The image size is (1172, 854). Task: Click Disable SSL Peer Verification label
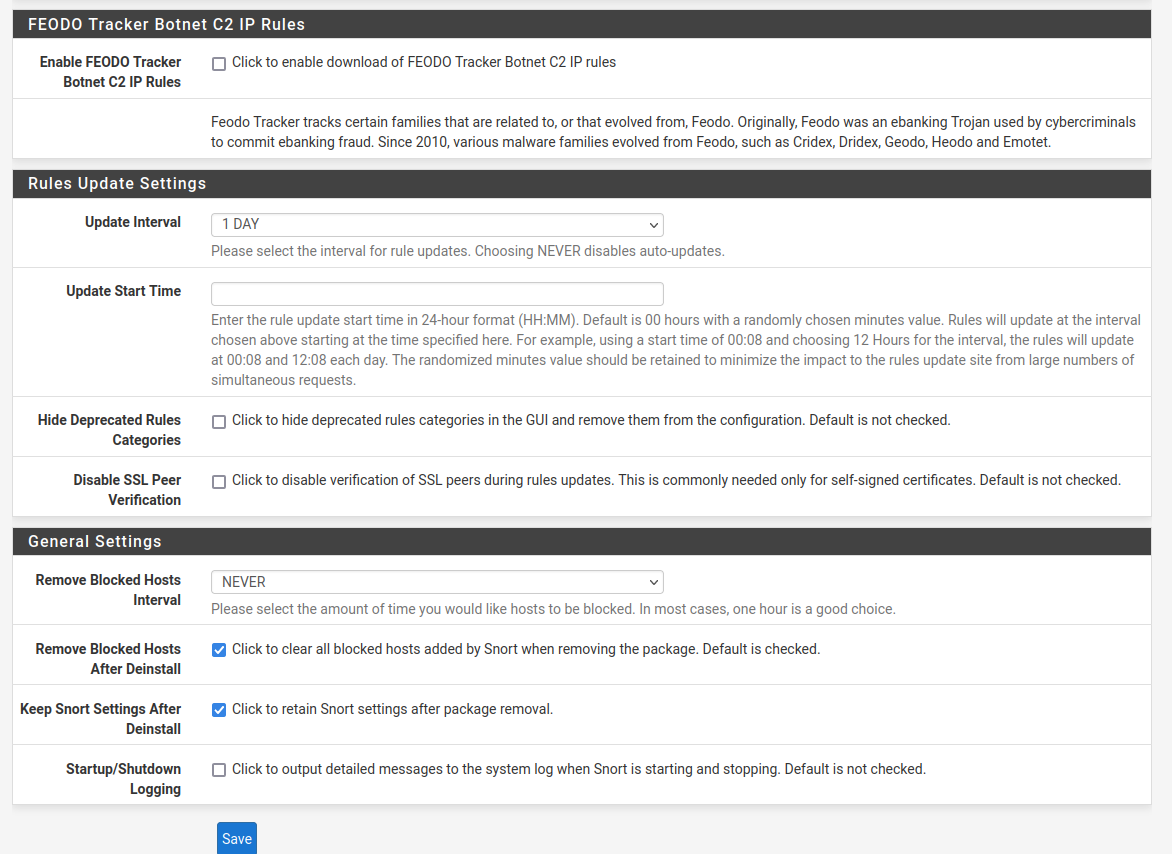point(127,489)
